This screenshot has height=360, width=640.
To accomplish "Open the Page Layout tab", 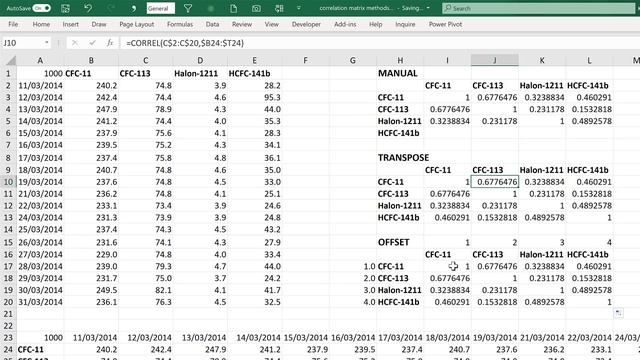I will (x=137, y=24).
